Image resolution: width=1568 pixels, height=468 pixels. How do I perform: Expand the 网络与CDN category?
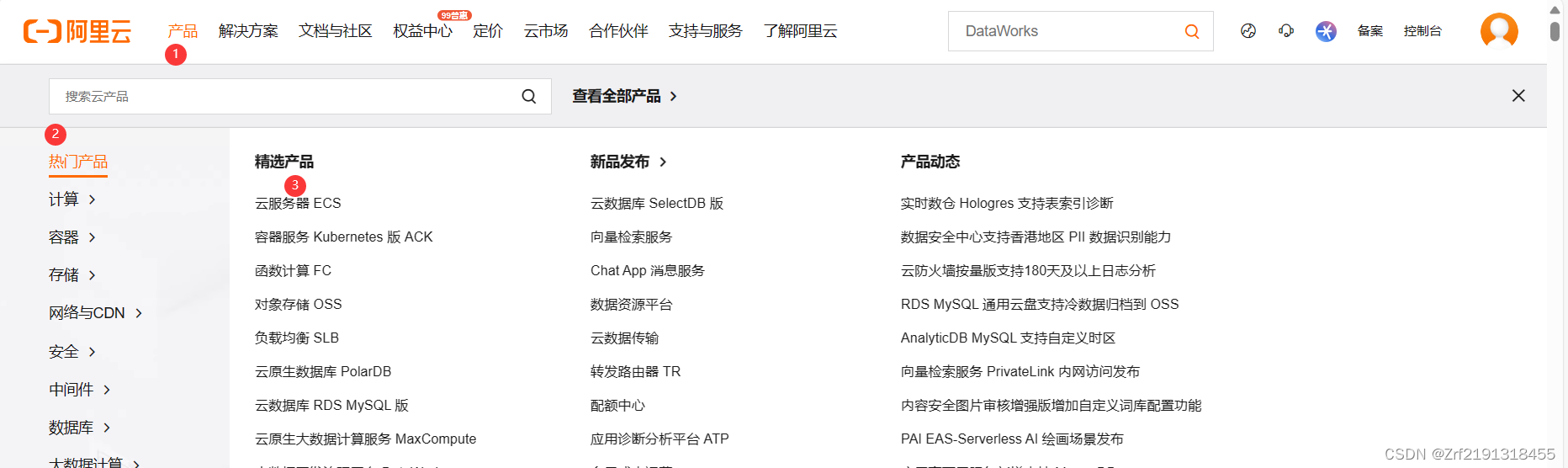[96, 313]
